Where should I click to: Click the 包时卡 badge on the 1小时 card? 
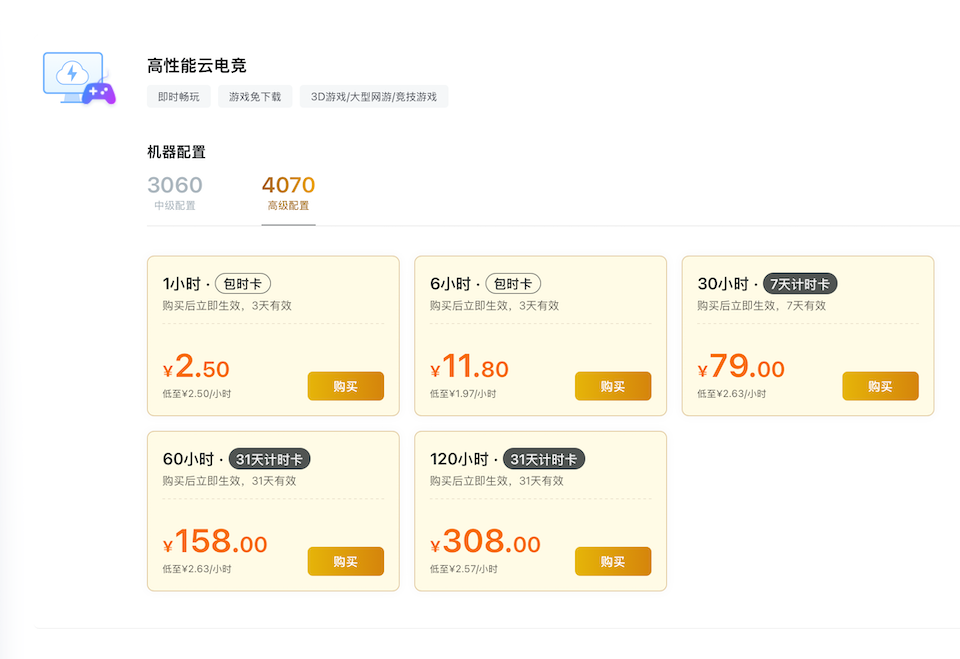pos(243,283)
